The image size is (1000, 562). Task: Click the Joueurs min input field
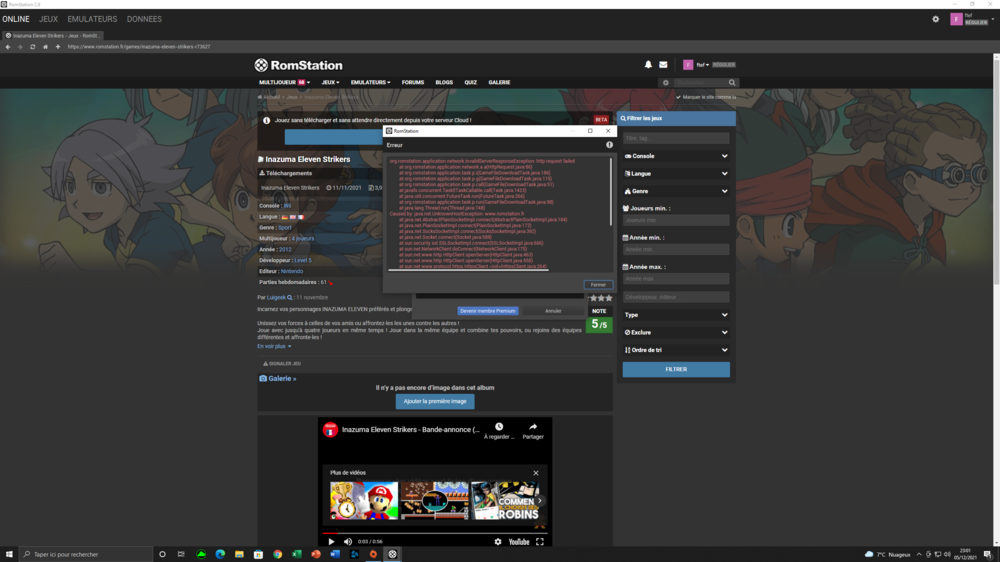[676, 220]
